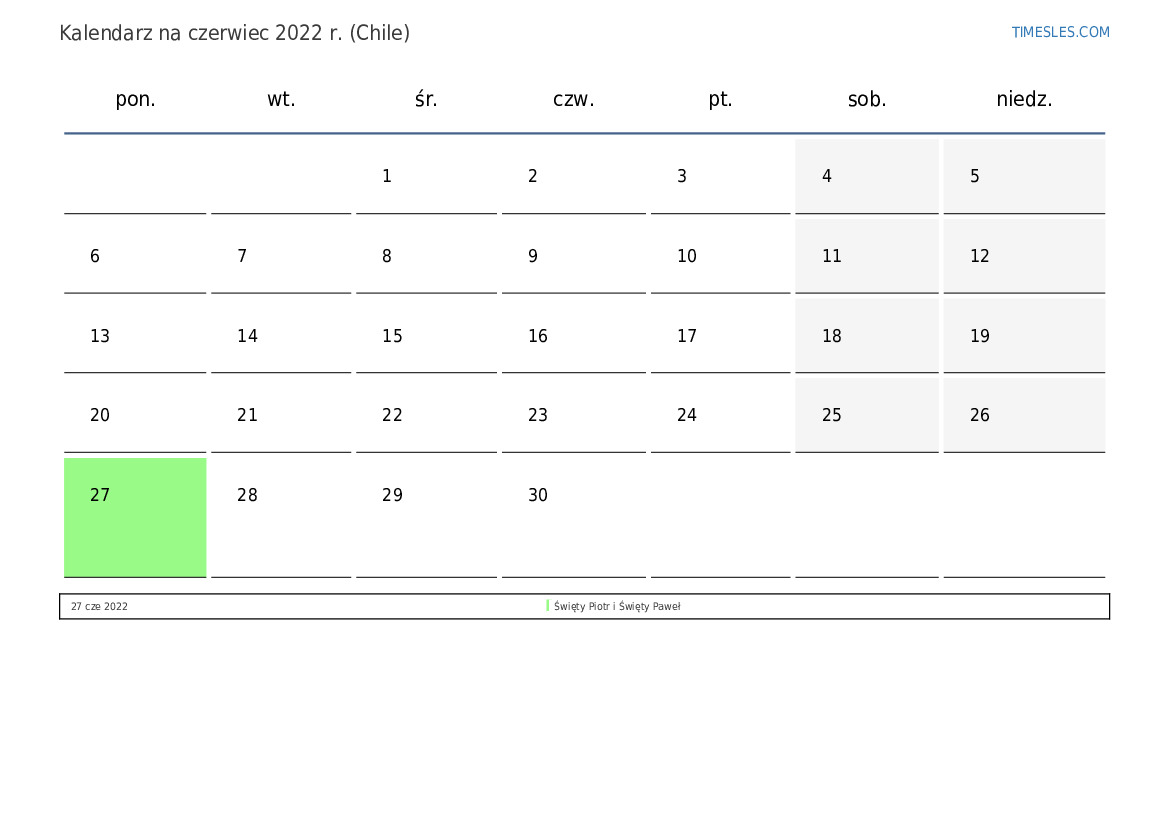
Task: Click the holiday name Święty Piotr i Święty Paweł
Action: [616, 606]
